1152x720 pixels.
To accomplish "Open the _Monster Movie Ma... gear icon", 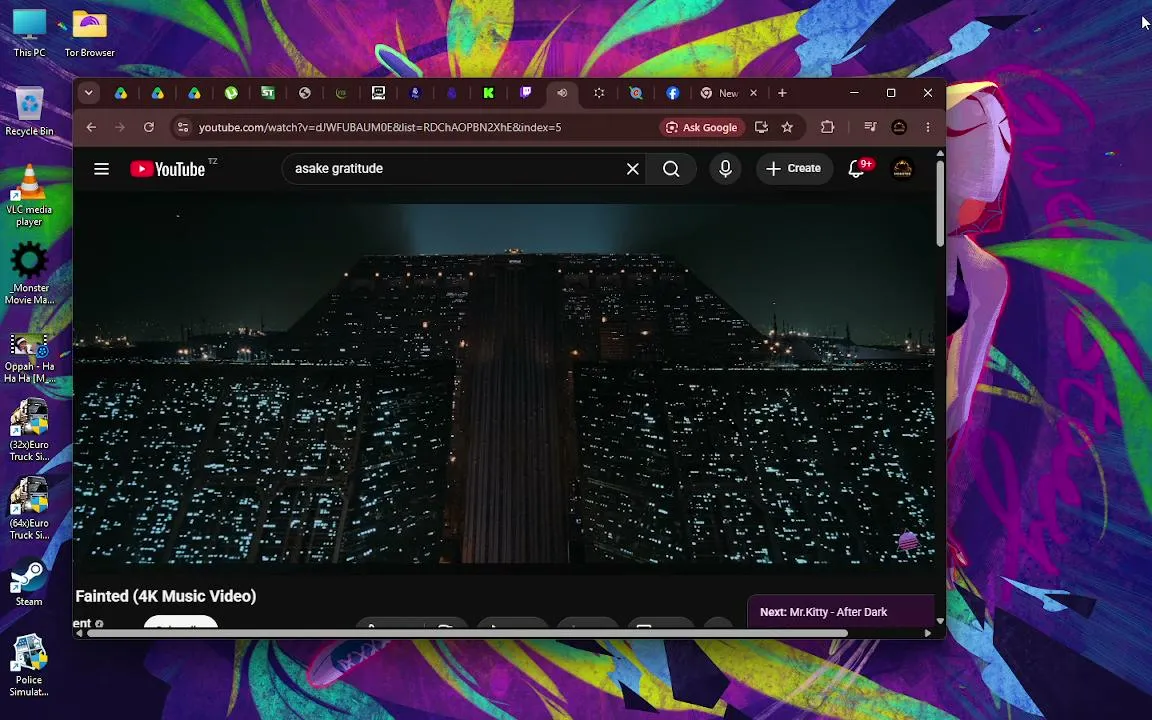I will click(29, 273).
